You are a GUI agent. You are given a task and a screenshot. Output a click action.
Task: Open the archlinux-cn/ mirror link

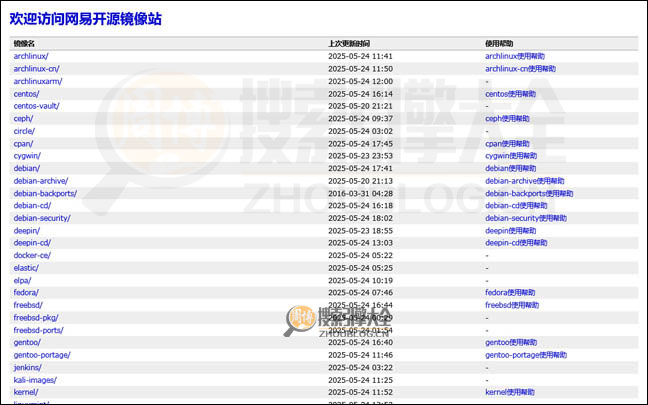tap(36, 69)
